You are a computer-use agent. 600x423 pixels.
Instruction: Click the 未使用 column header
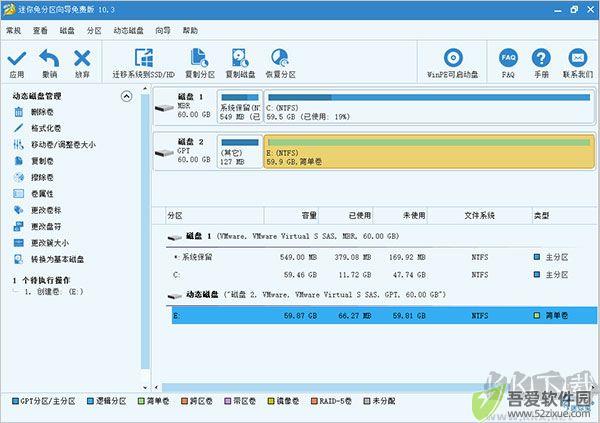click(400, 216)
